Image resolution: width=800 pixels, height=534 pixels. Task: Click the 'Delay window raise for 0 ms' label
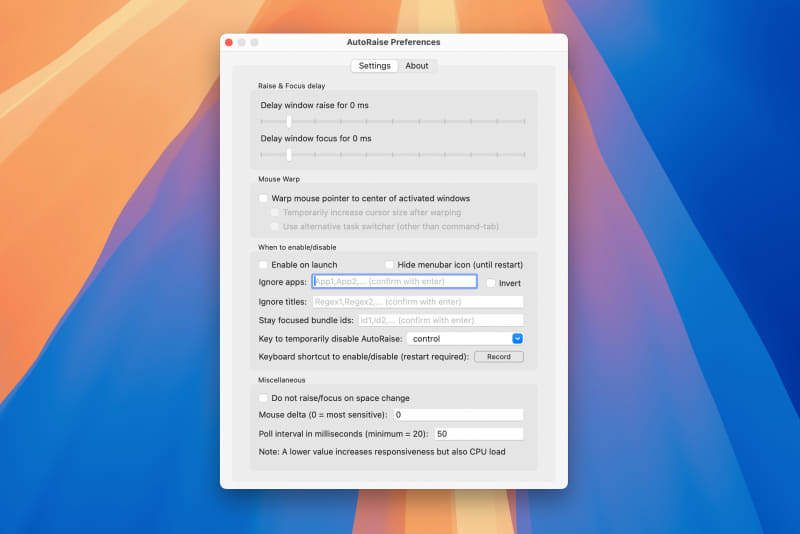click(x=314, y=105)
